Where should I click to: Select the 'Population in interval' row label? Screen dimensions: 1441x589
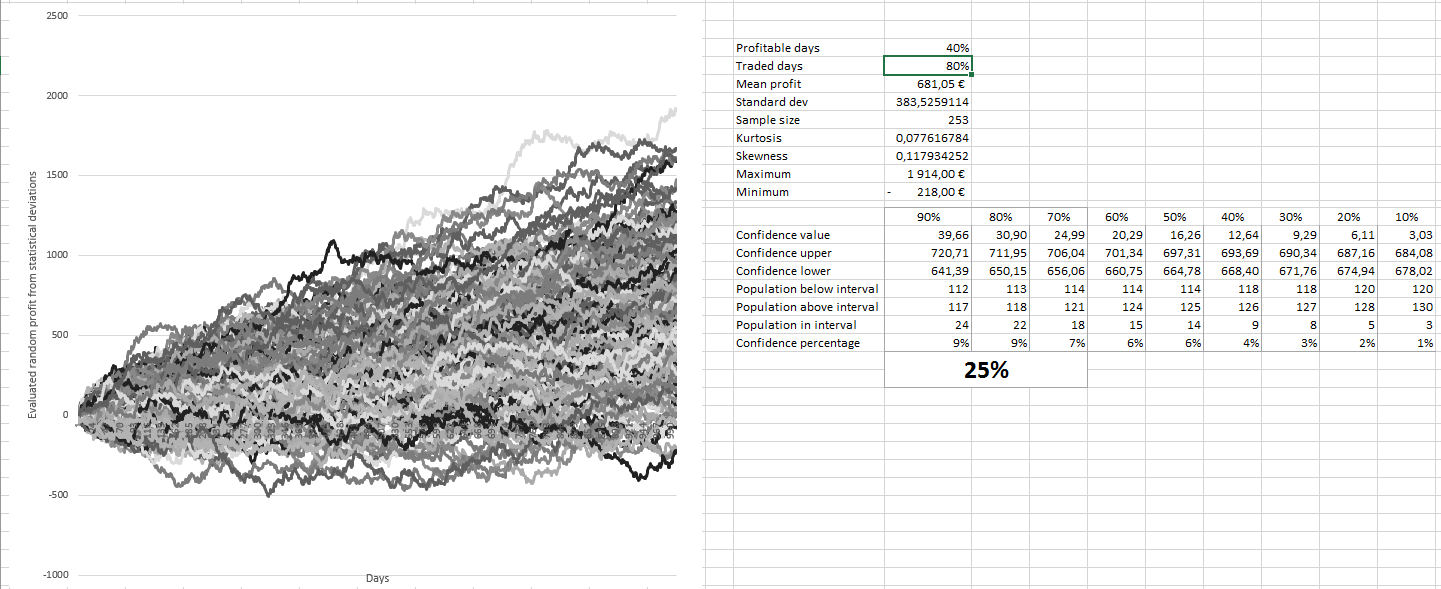coord(808,325)
